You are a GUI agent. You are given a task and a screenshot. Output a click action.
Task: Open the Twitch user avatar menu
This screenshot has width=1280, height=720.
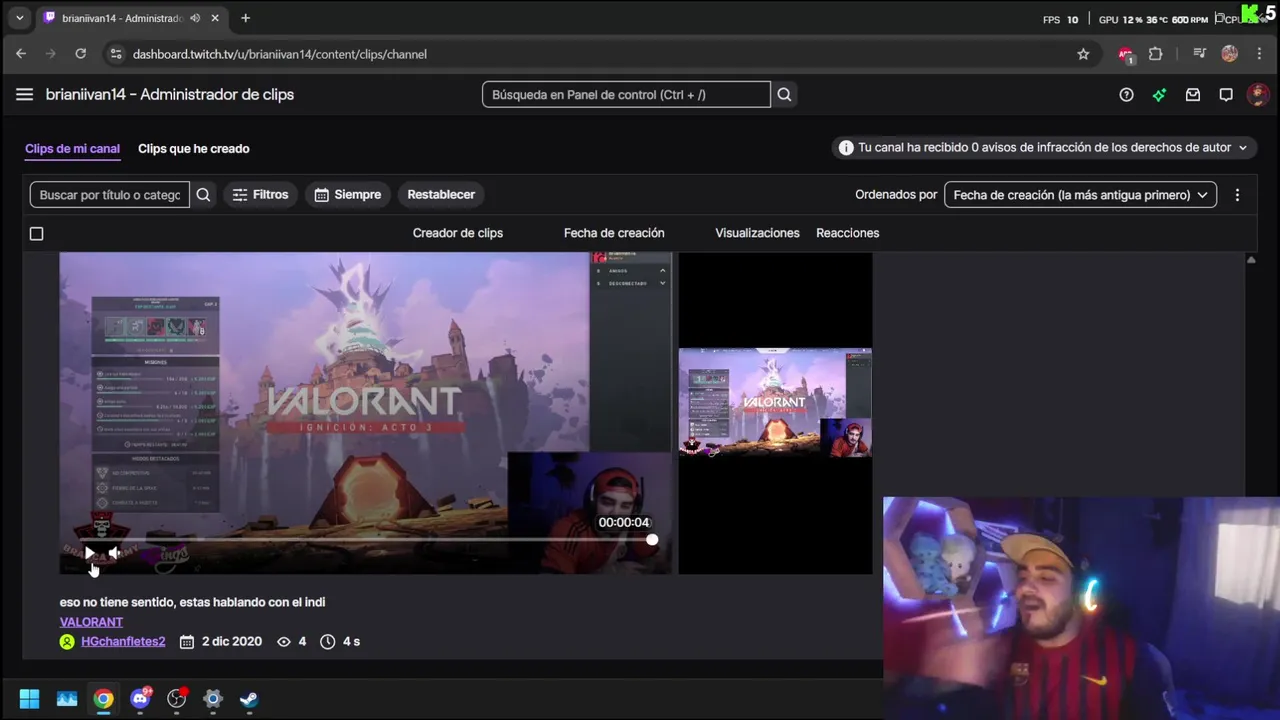[1258, 95]
